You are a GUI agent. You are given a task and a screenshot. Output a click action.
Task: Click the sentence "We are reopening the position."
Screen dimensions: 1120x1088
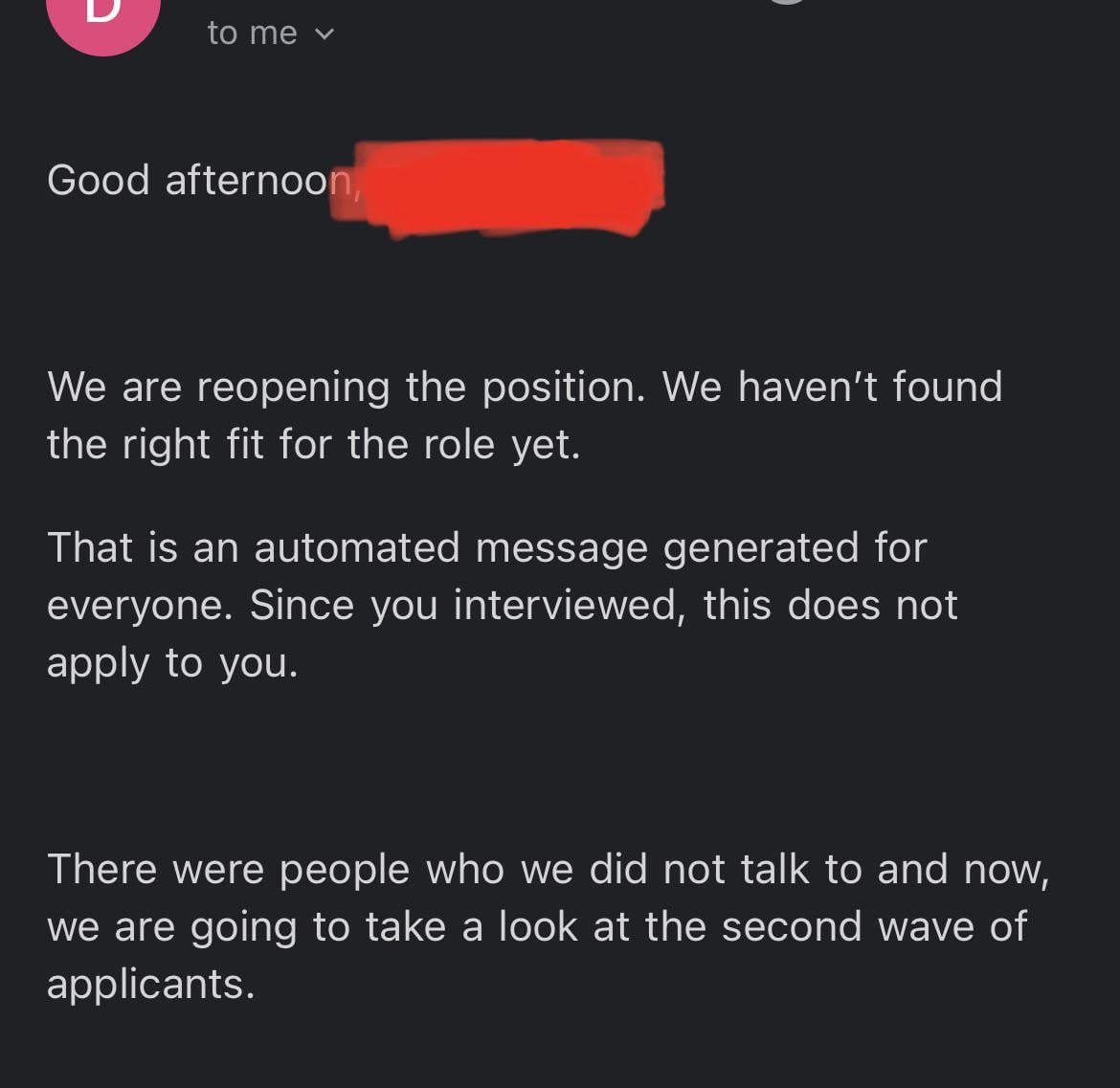click(345, 388)
